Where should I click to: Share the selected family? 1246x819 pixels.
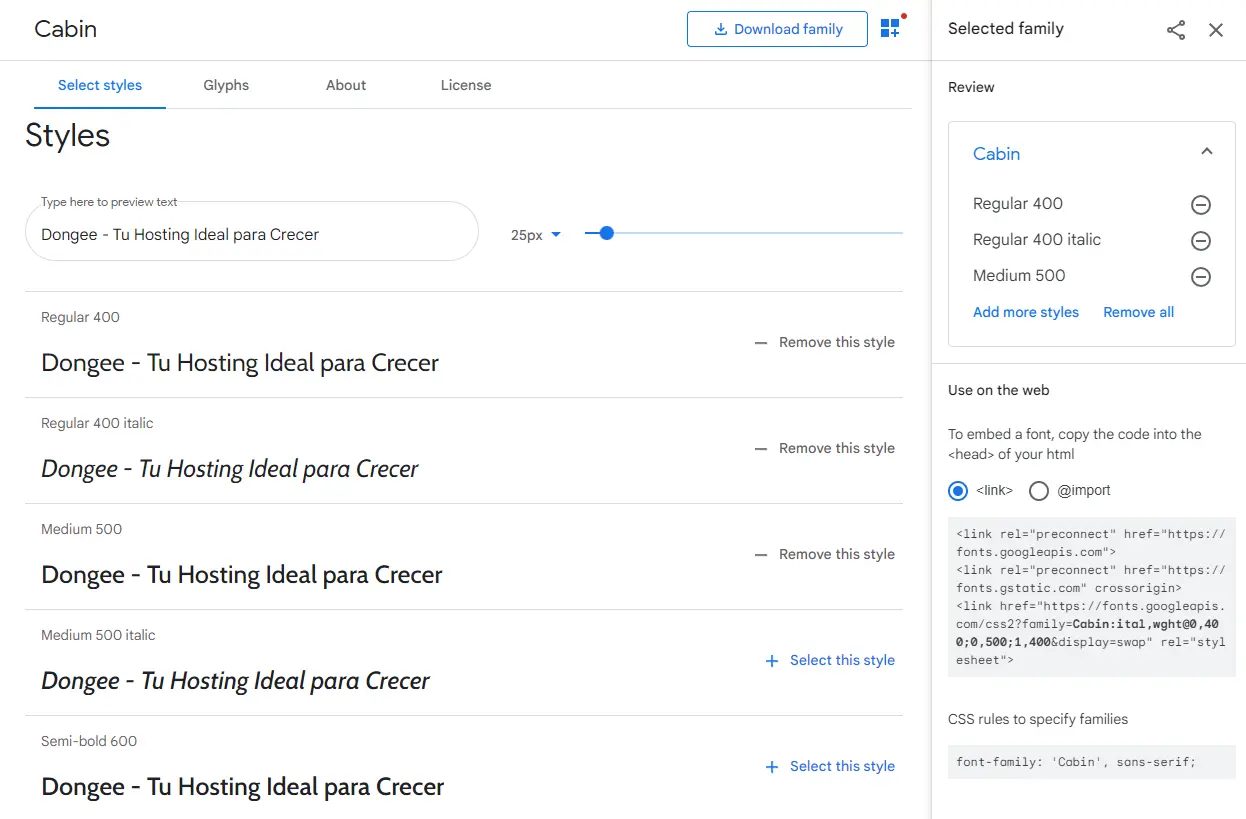point(1176,30)
